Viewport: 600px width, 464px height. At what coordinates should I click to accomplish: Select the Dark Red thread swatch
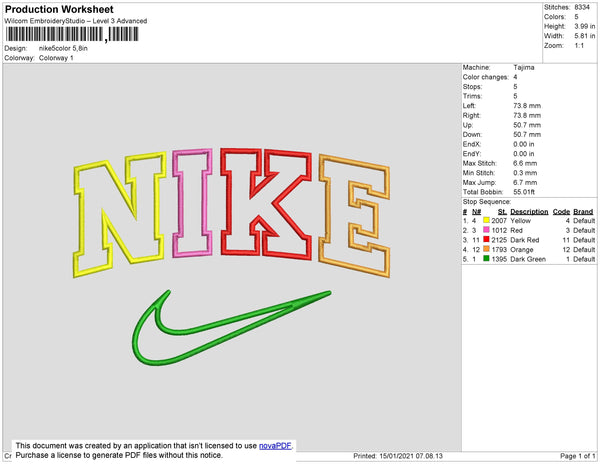(486, 239)
